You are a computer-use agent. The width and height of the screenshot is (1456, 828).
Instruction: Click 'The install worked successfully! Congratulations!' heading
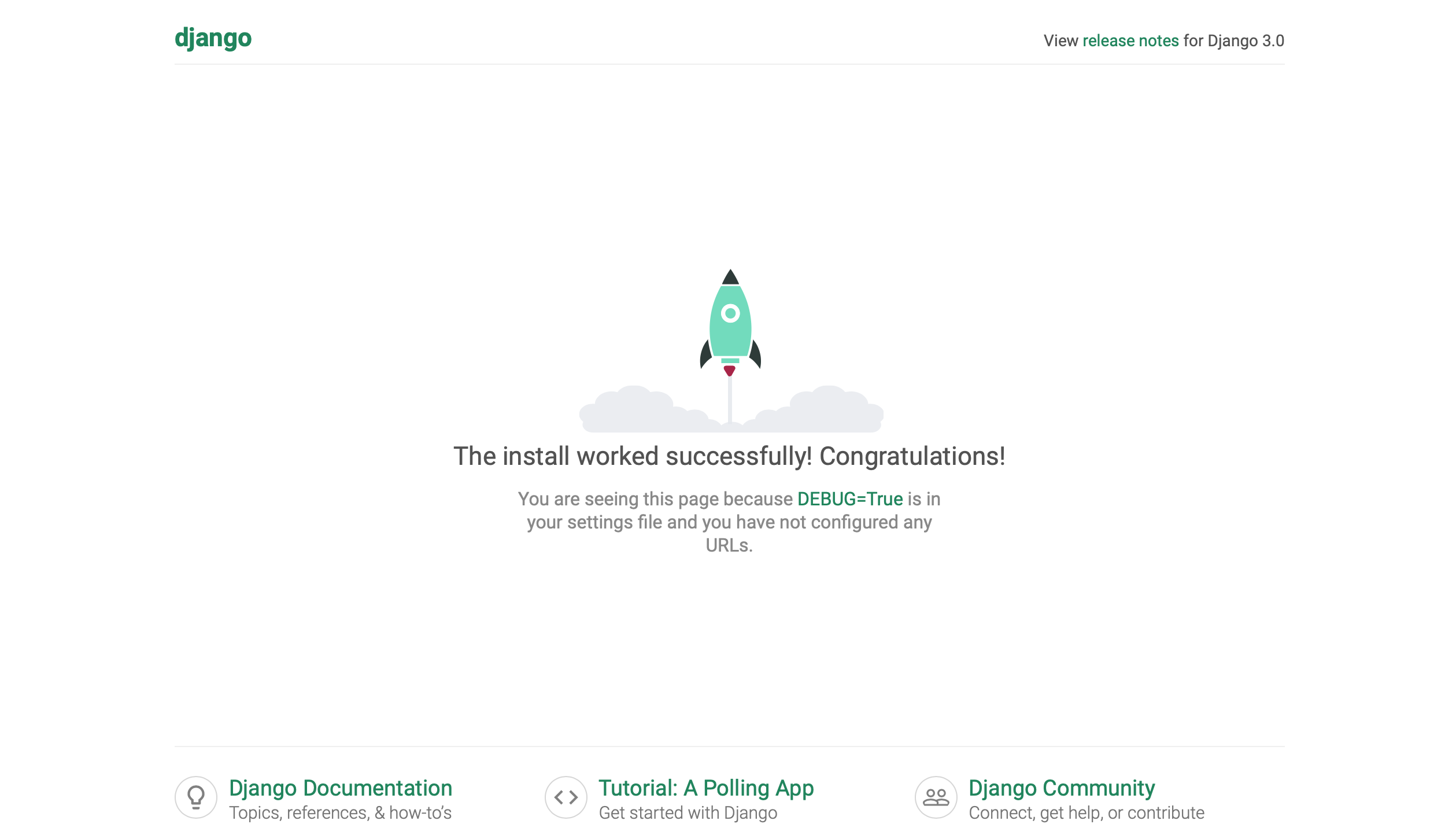(729, 456)
